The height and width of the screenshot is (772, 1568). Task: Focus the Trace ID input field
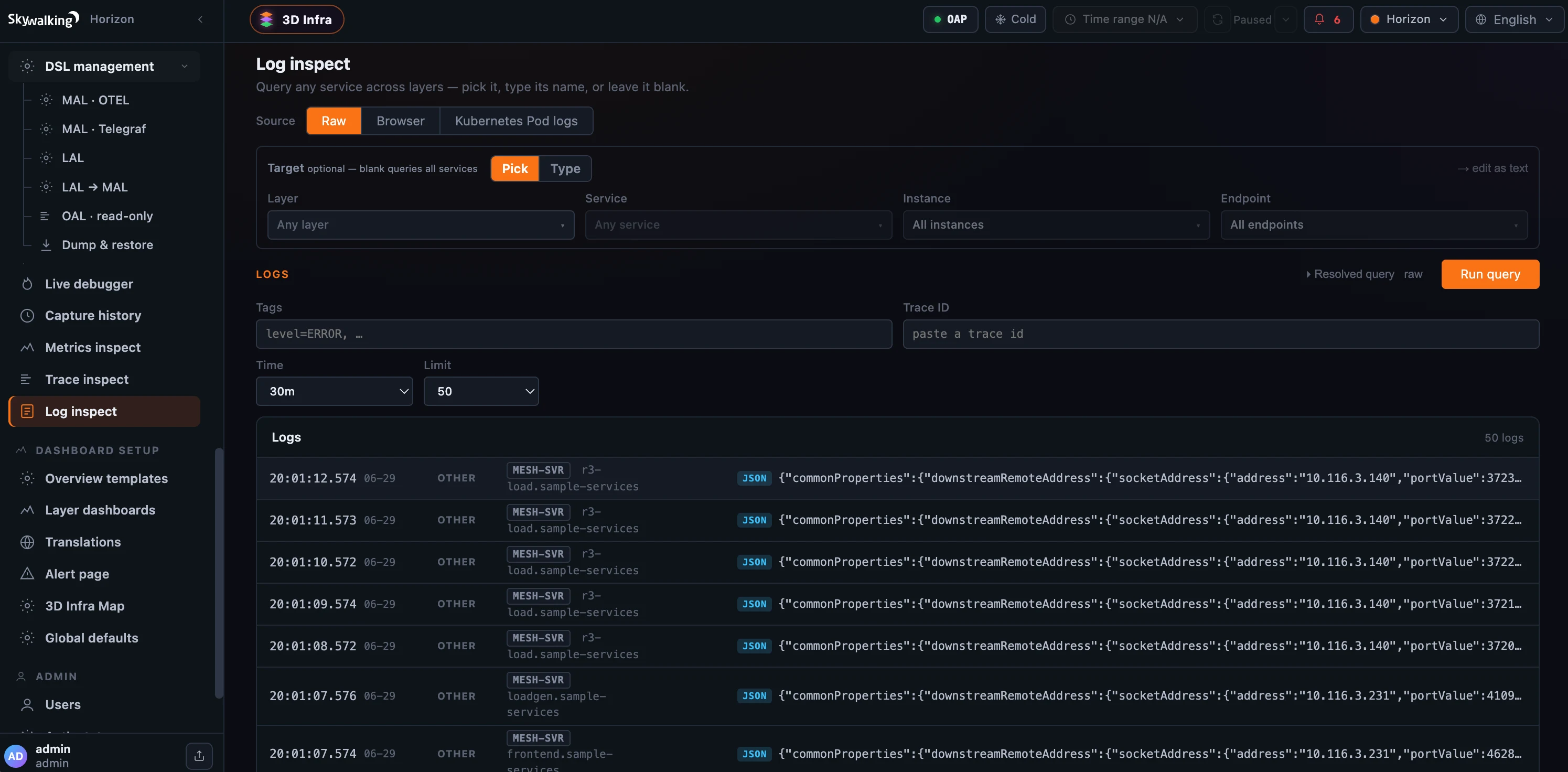pos(1221,334)
